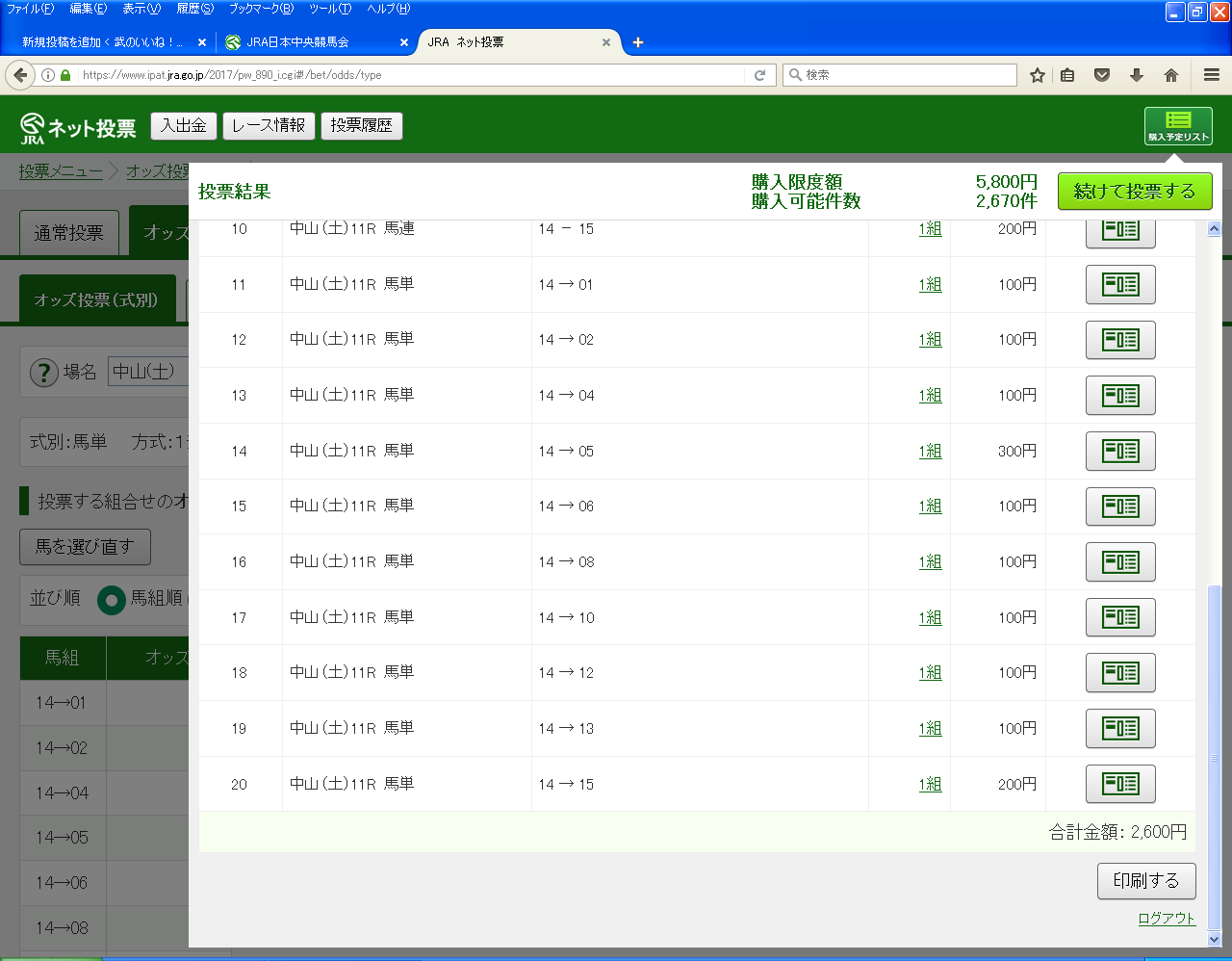
Task: Open the ブックマーク(B) menu
Action: coord(261,9)
